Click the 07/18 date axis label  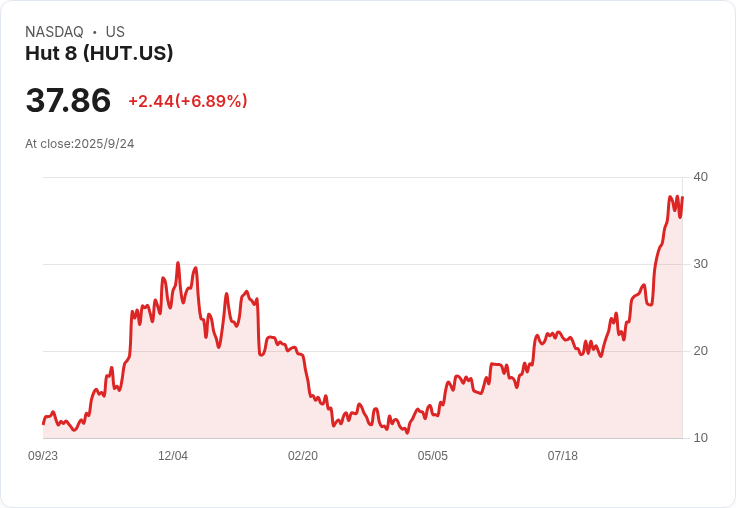point(563,455)
